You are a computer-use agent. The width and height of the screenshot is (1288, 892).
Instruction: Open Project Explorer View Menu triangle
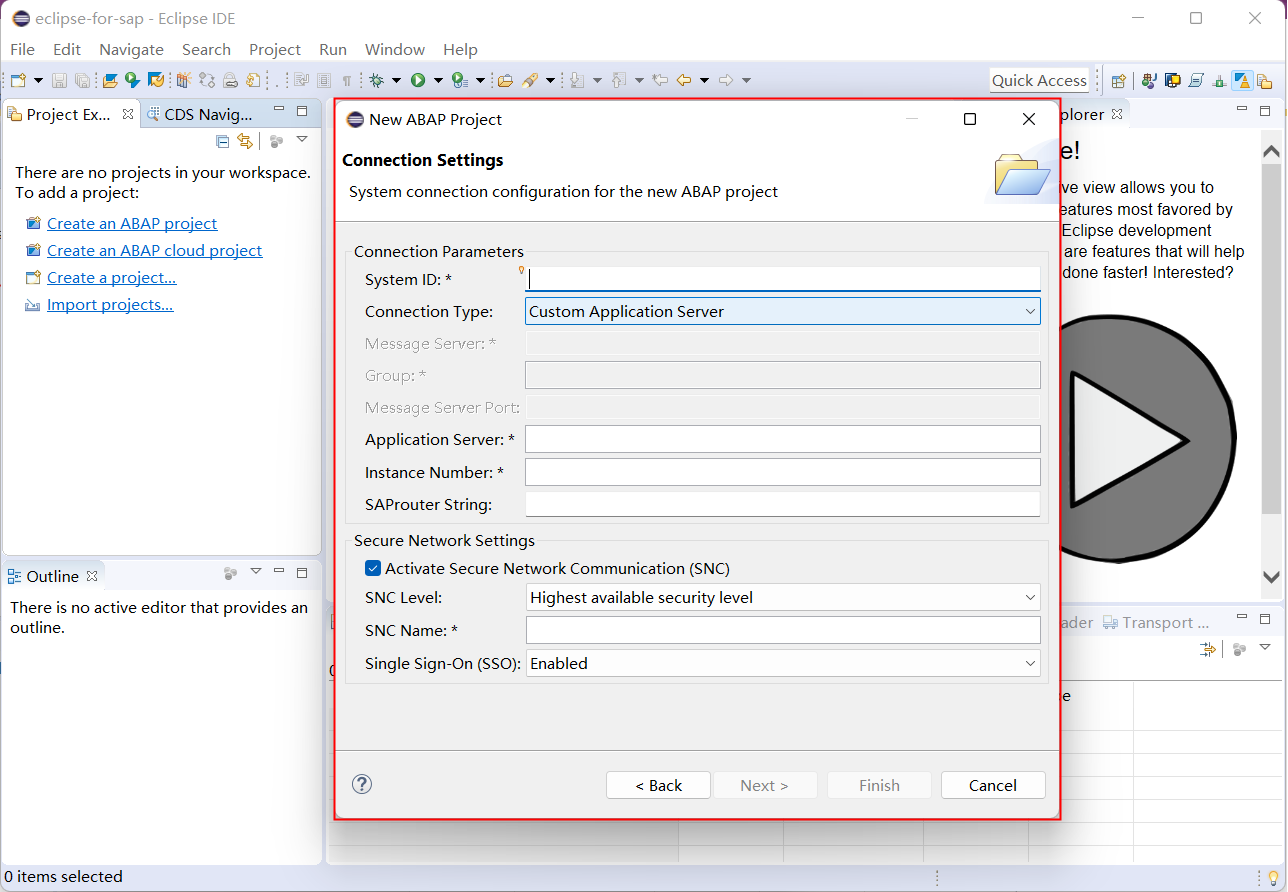coord(302,140)
